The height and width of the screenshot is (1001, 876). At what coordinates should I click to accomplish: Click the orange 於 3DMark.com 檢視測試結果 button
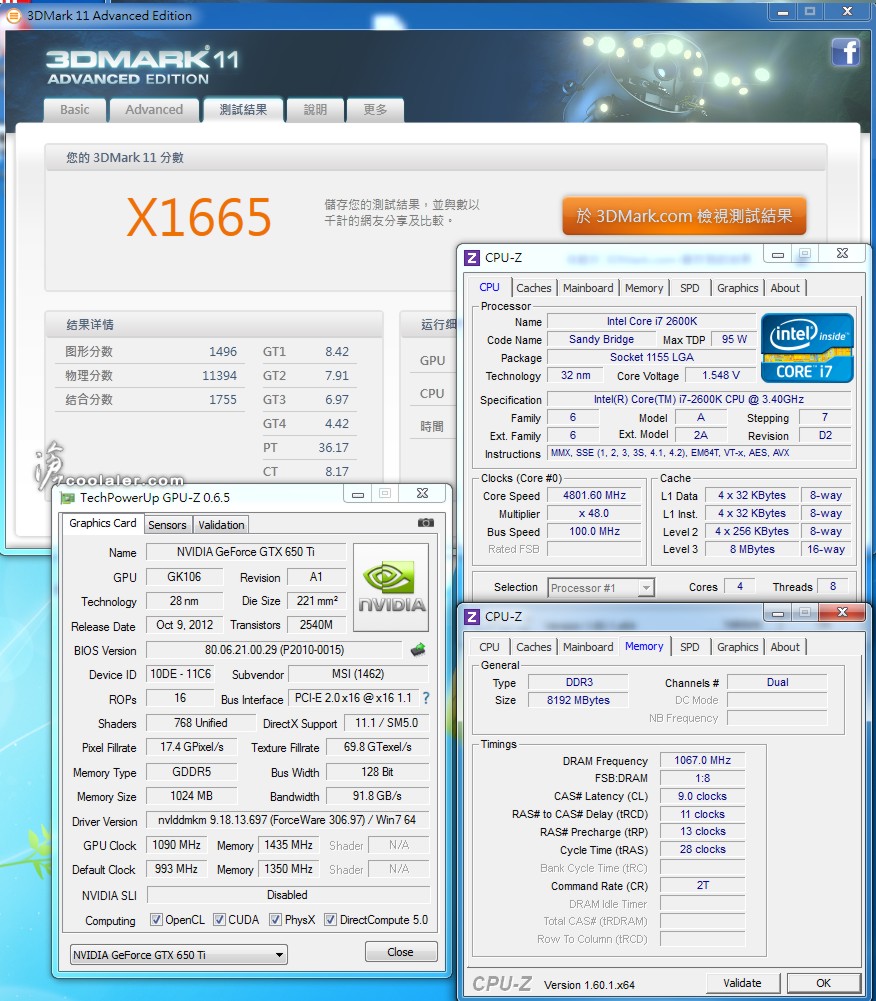684,216
